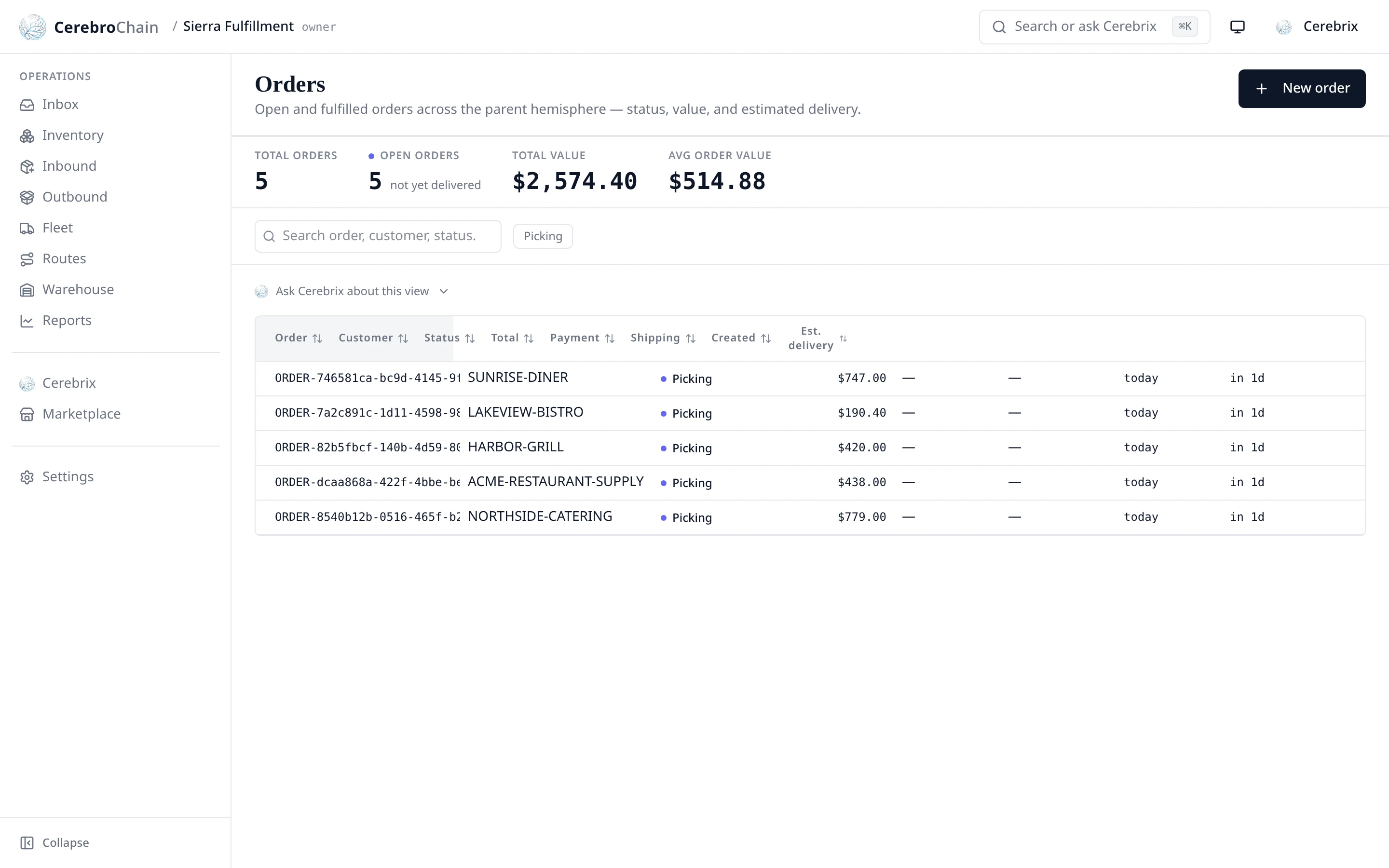Click the ⌘K shortcut badge

pos(1185,27)
